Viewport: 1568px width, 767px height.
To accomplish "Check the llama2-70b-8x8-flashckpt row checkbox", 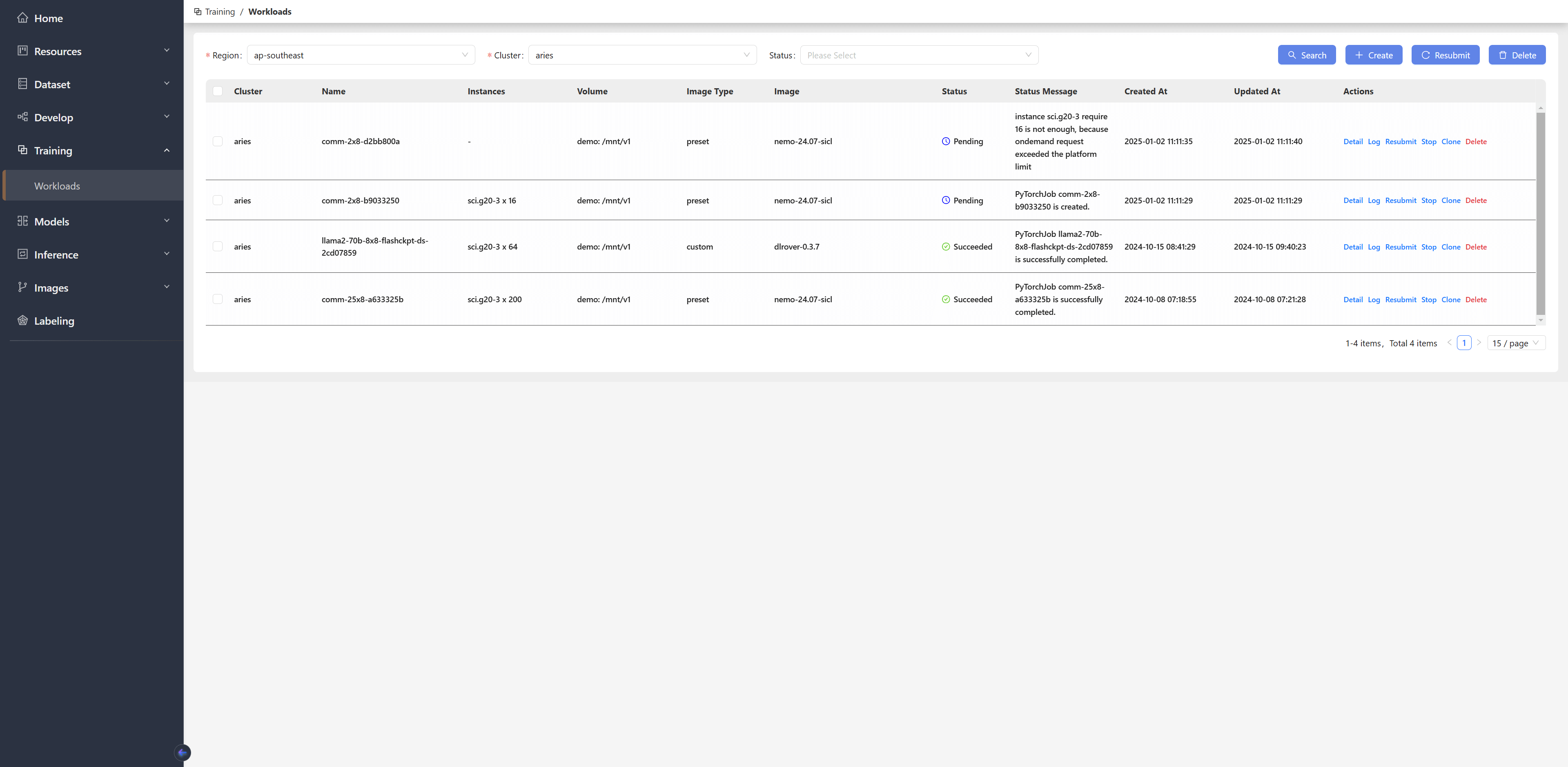I will 217,247.
